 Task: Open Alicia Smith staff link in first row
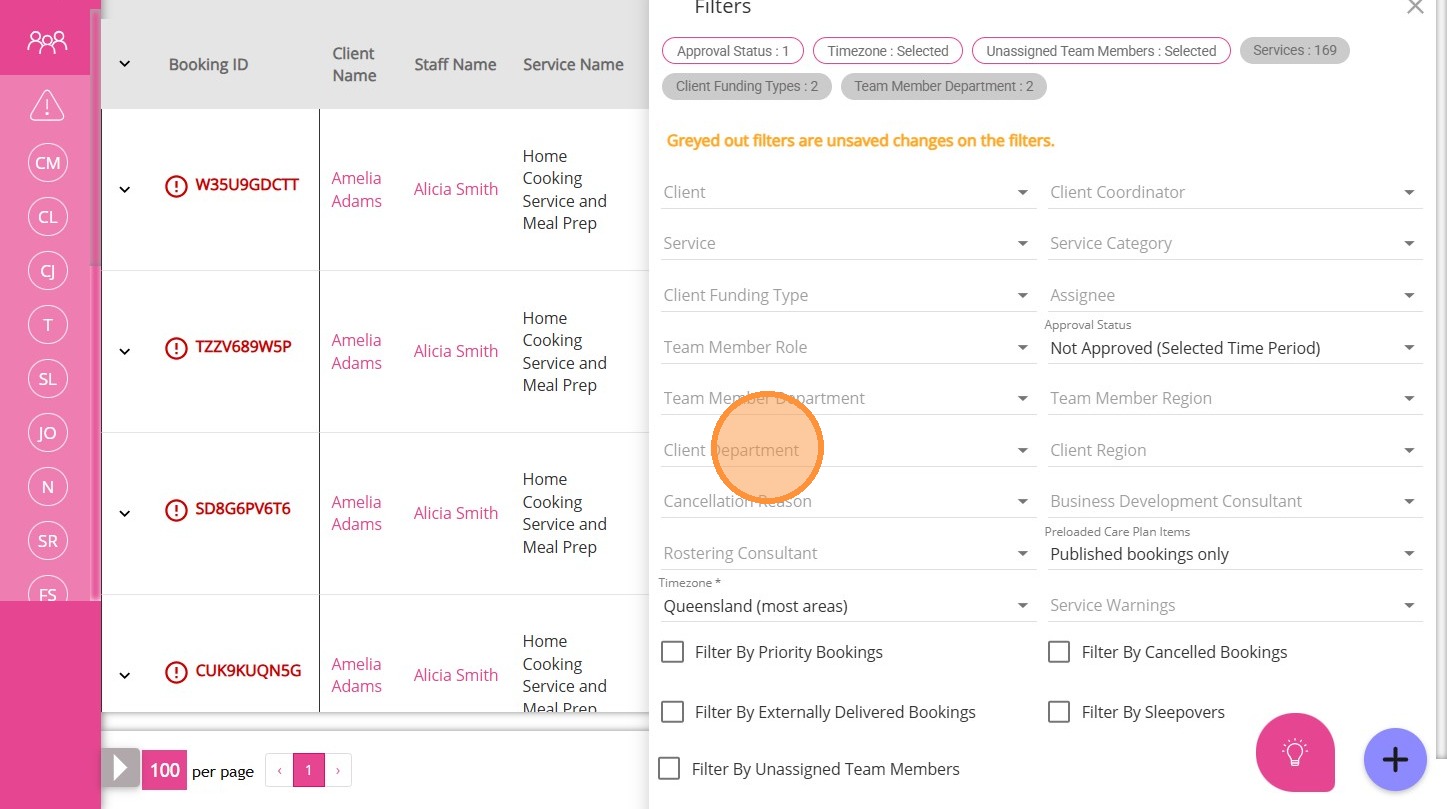456,189
